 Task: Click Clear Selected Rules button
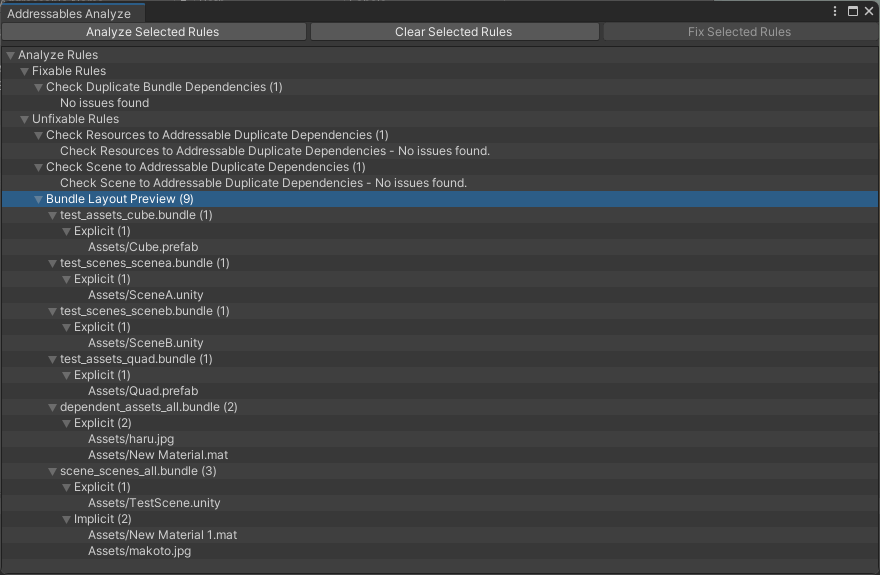(454, 32)
